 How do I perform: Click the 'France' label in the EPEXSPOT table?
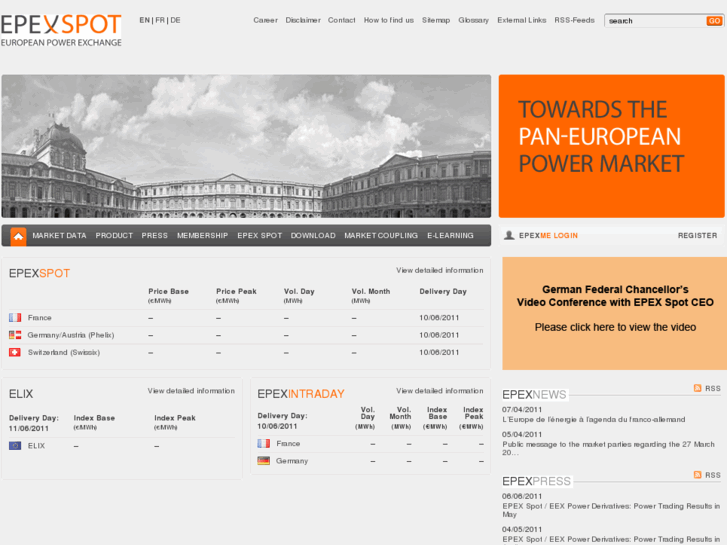pyautogui.click(x=39, y=318)
